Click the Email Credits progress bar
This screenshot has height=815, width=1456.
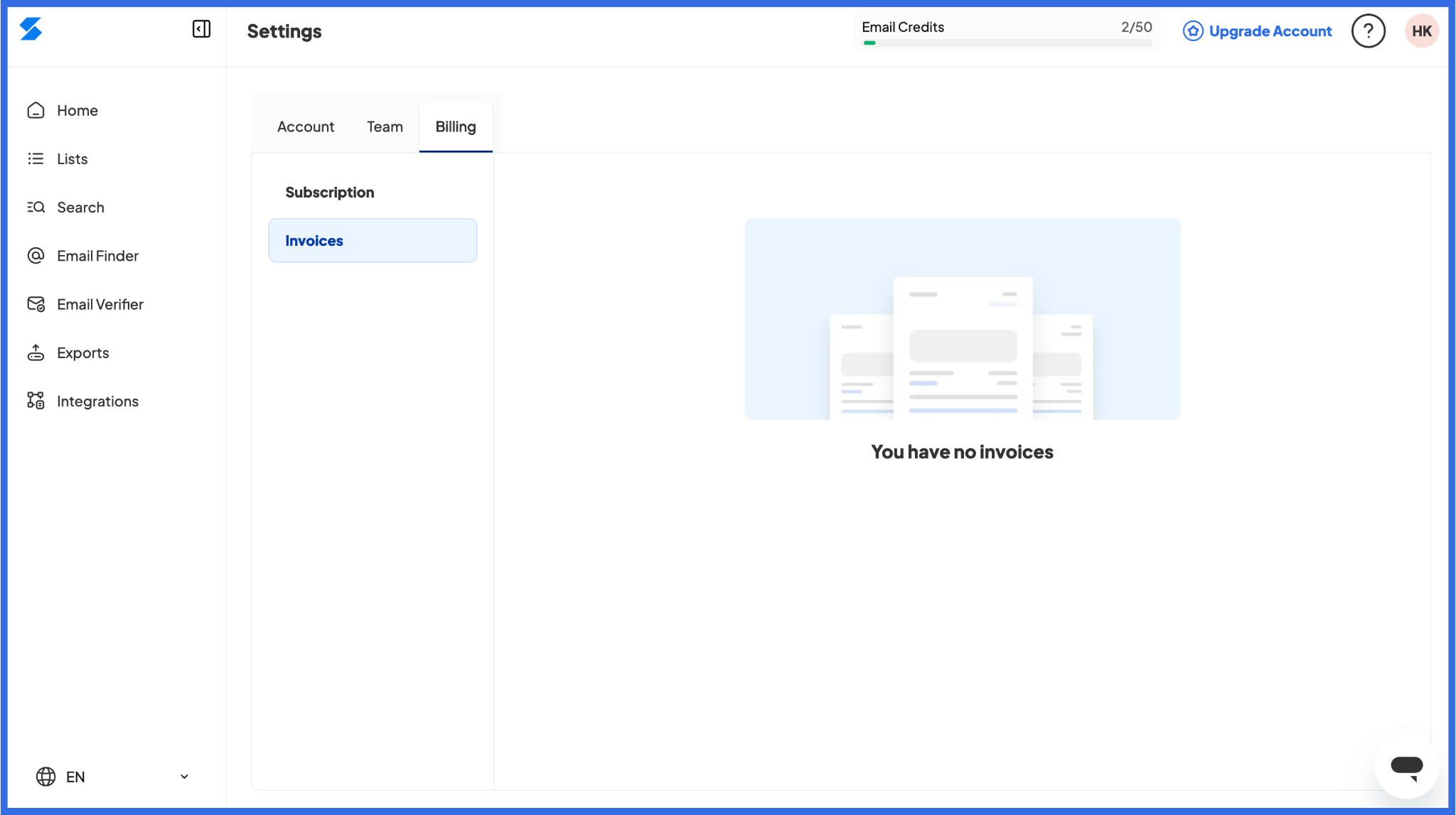pyautogui.click(x=1007, y=43)
